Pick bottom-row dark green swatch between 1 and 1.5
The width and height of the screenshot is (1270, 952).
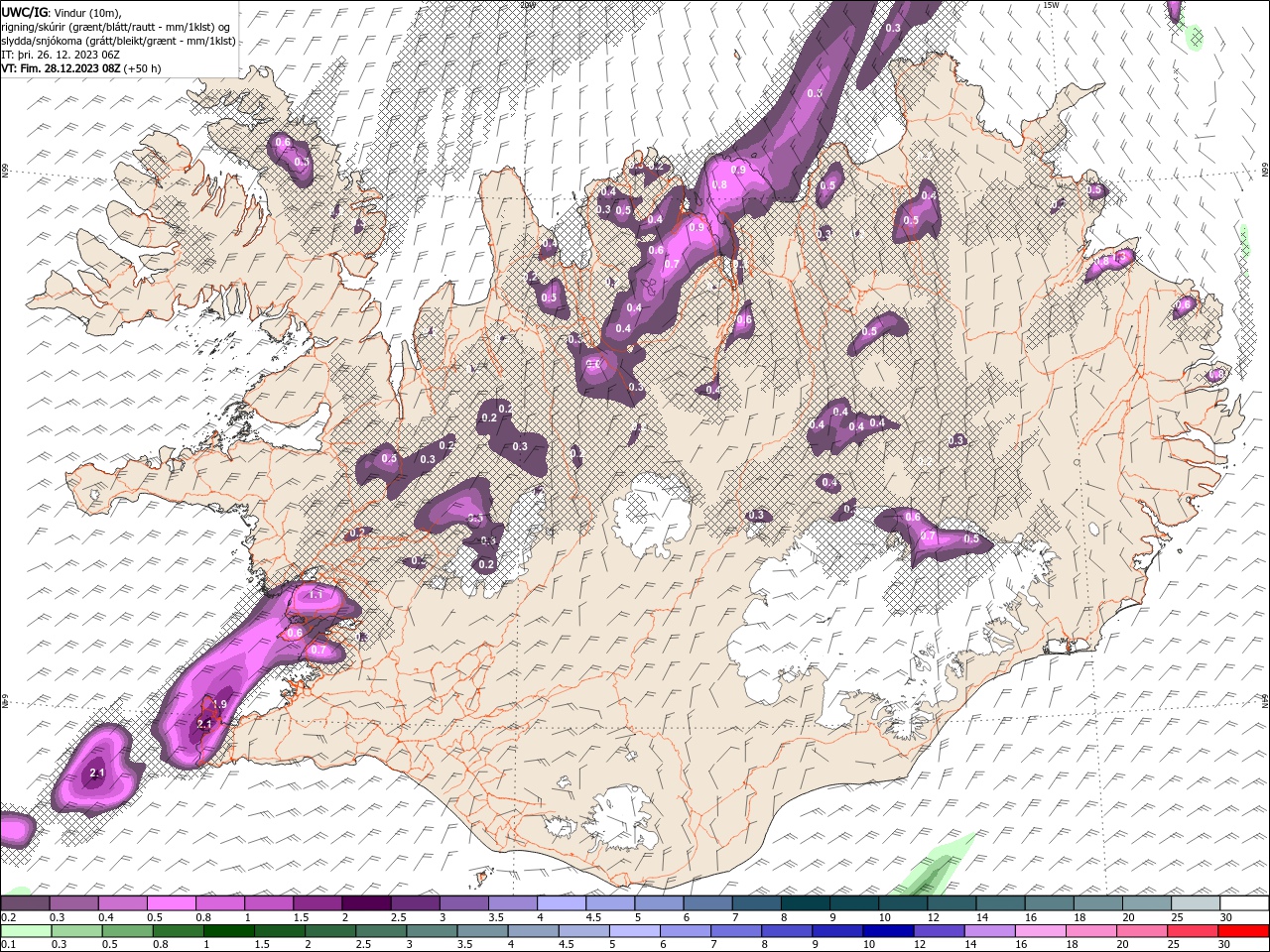[x=228, y=931]
